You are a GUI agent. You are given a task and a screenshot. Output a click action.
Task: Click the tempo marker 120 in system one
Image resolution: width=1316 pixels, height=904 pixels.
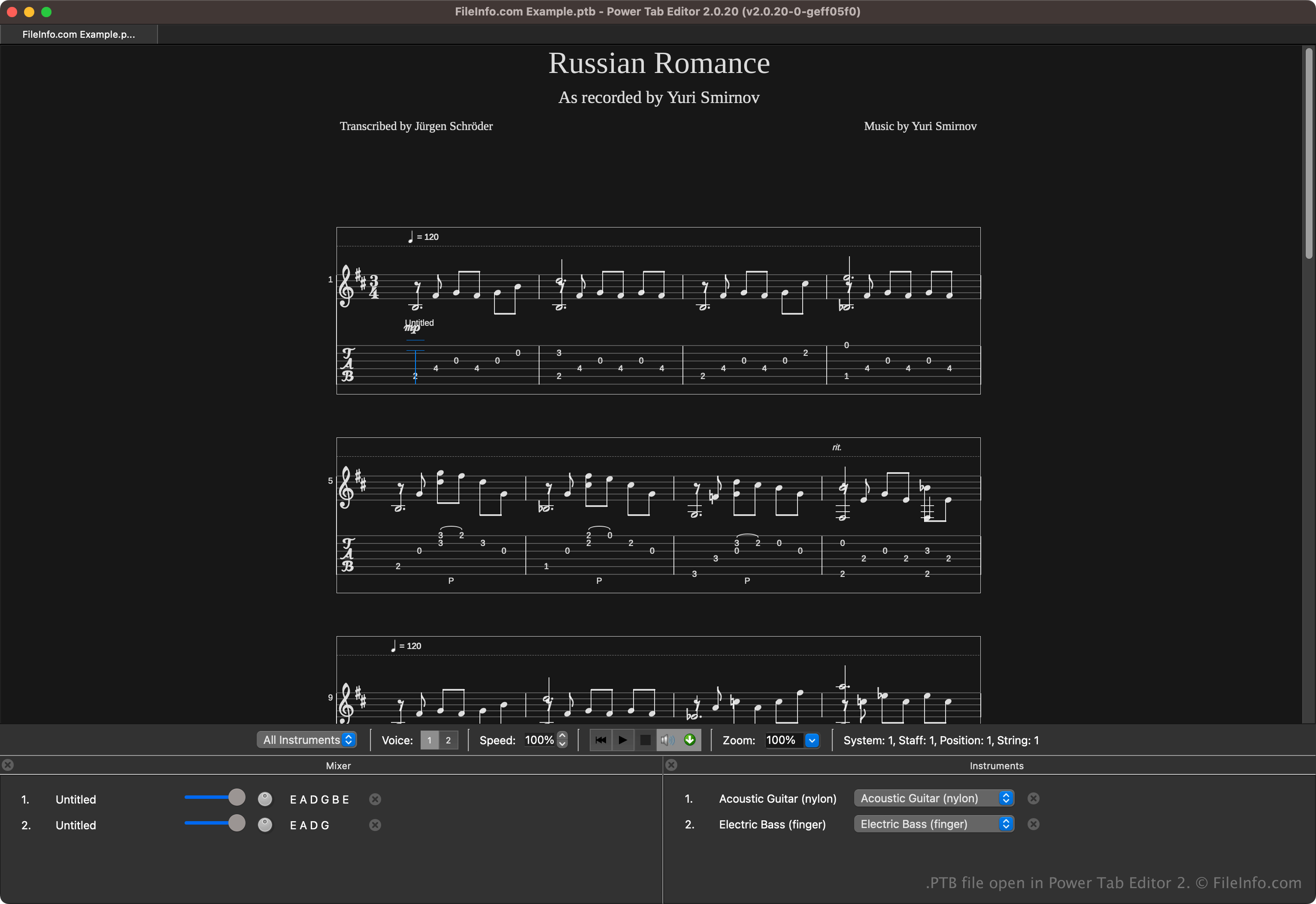(423, 237)
